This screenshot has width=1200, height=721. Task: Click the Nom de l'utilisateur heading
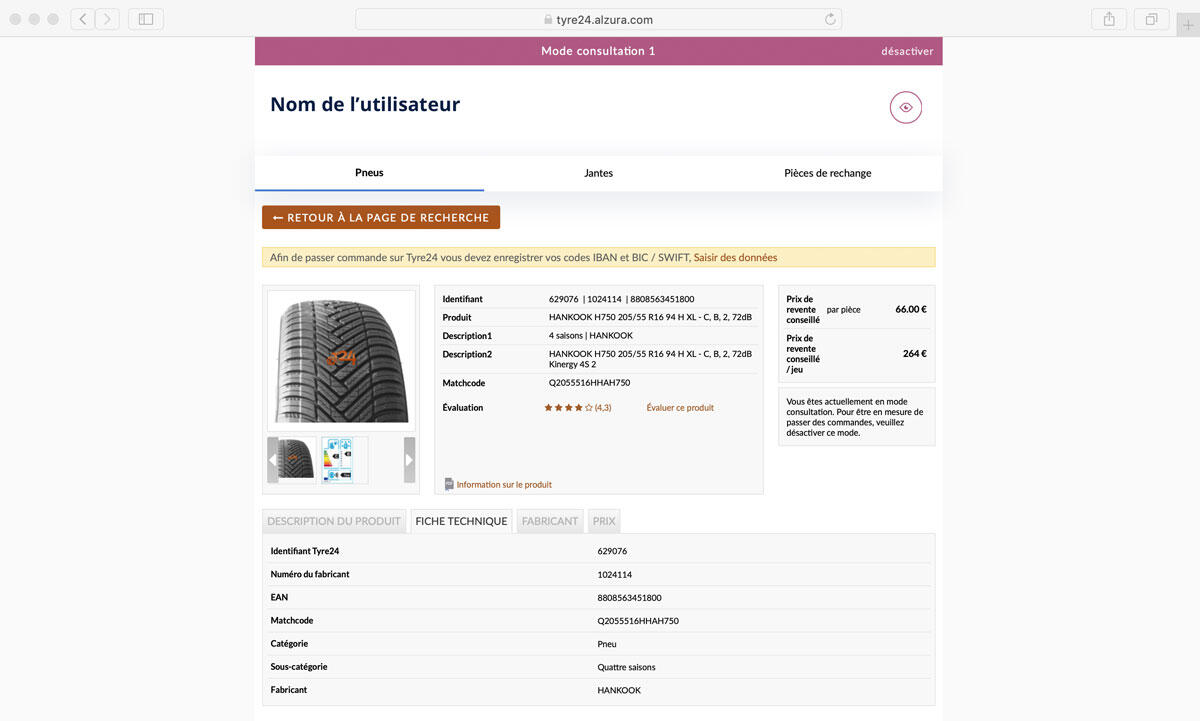(365, 105)
